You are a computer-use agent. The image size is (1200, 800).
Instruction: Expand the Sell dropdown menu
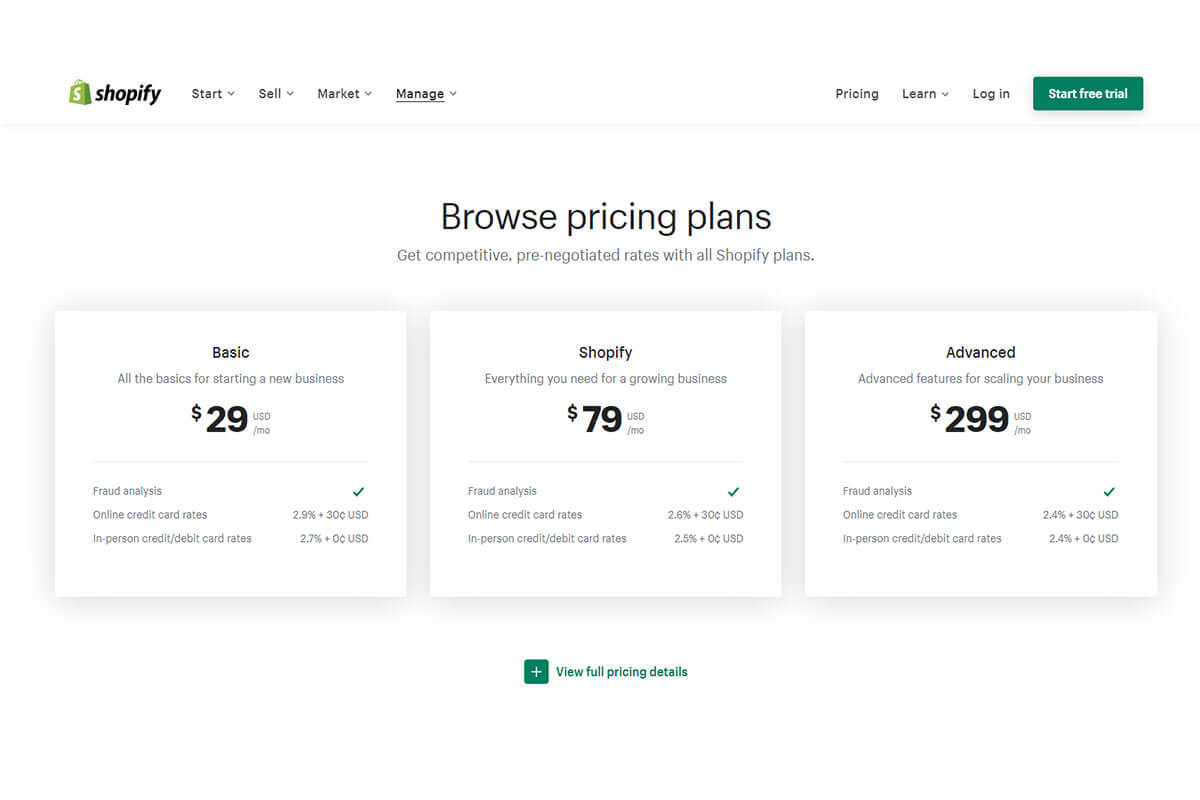pyautogui.click(x=276, y=94)
